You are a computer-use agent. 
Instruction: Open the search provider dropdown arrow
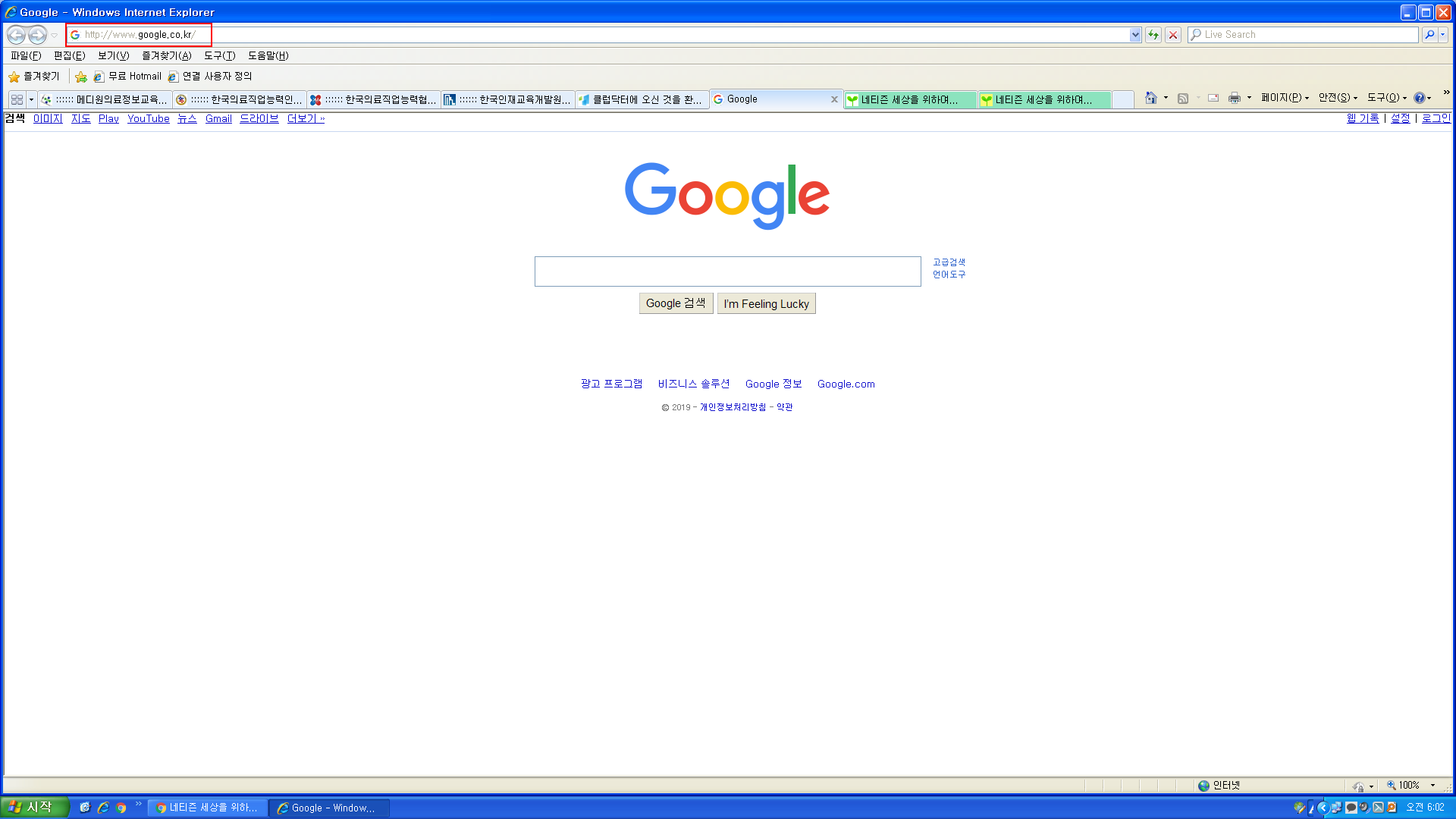pos(1443,35)
